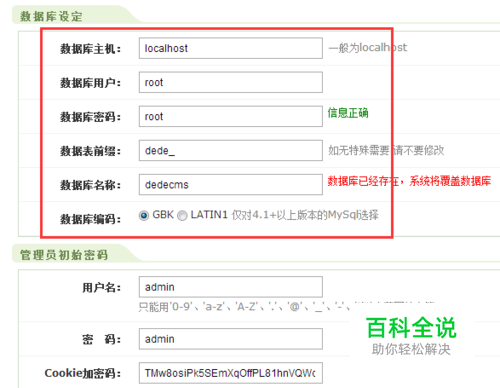
Task: Click the admin password field (密码)
Action: [x=231, y=339]
